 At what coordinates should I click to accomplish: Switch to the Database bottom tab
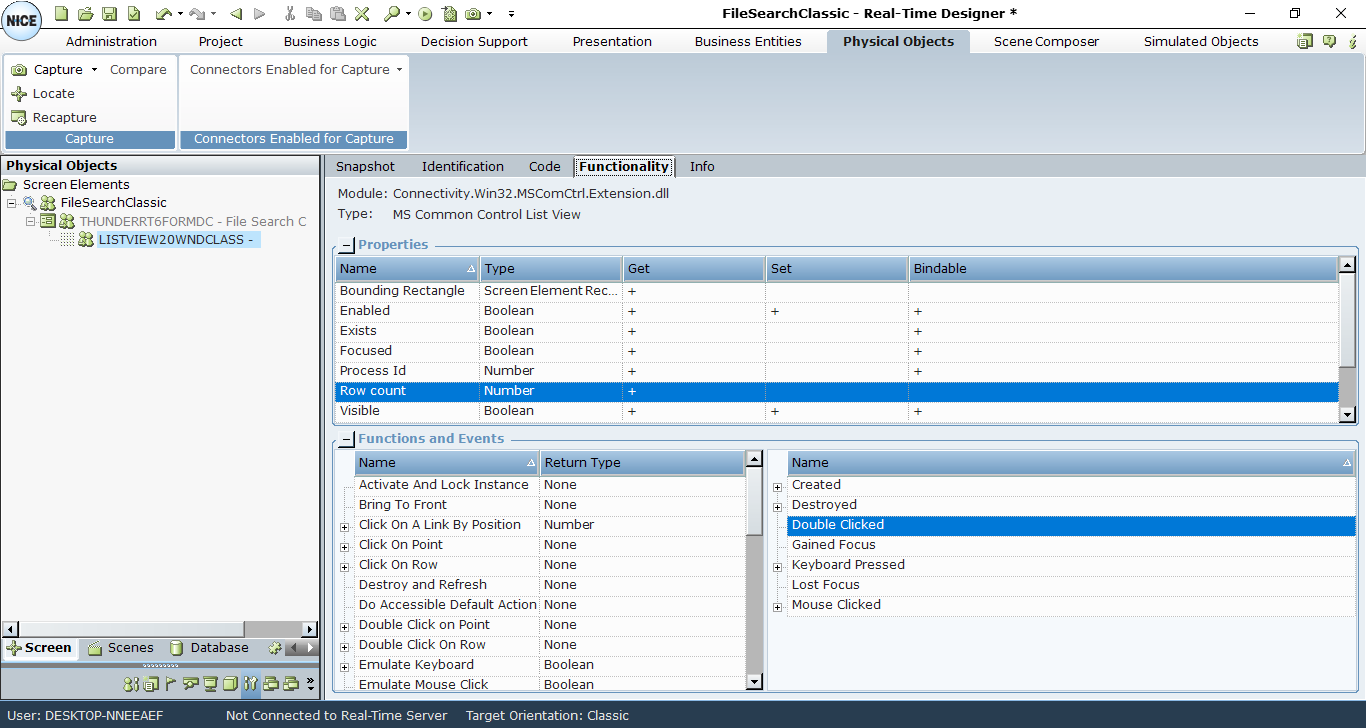tap(210, 648)
